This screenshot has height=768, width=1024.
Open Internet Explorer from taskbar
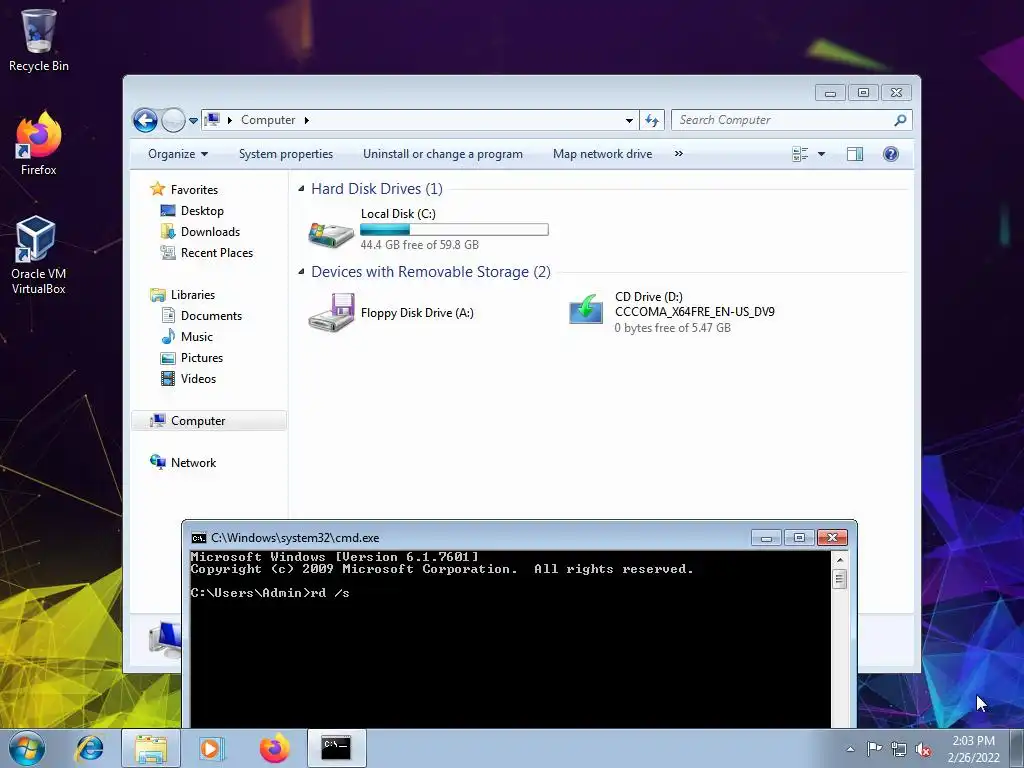click(x=89, y=748)
